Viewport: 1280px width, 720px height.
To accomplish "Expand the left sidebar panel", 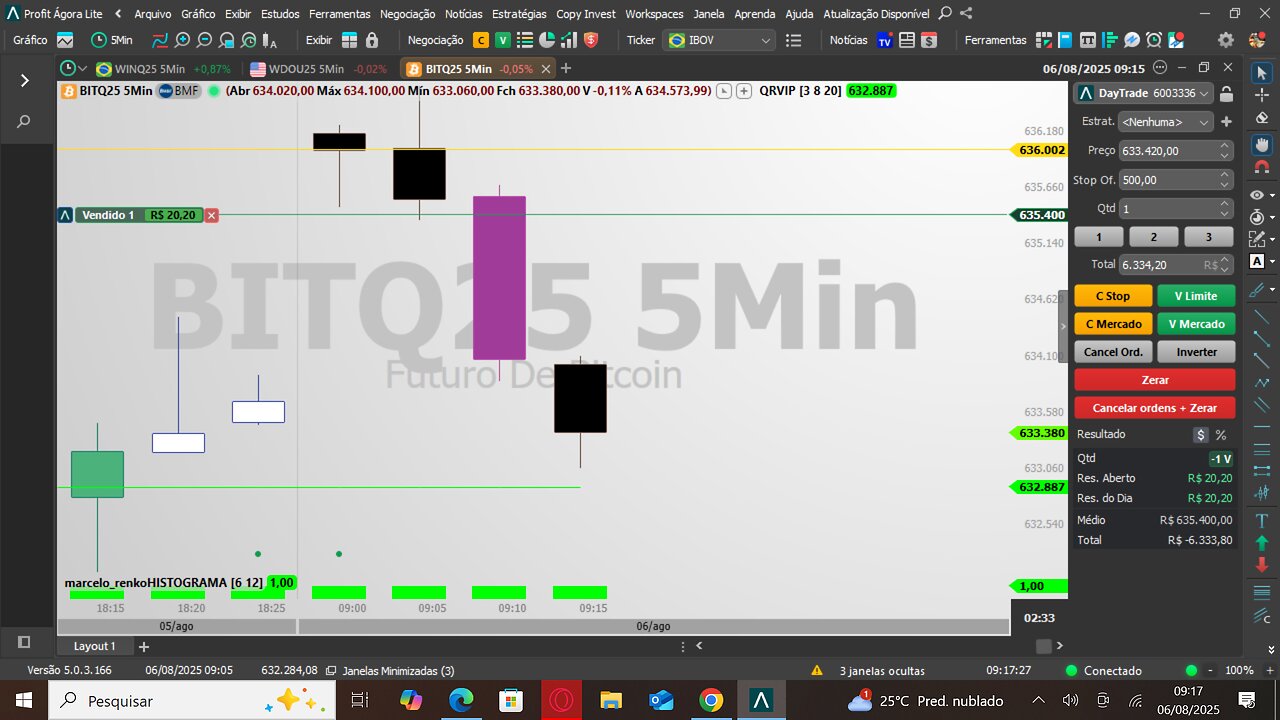I will point(23,80).
